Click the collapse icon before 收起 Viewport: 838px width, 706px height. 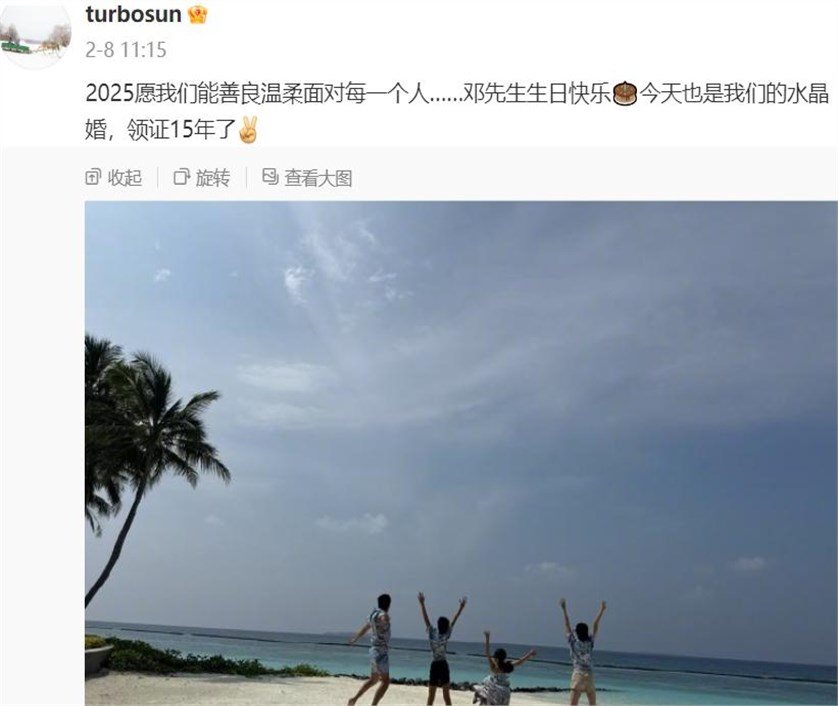[x=93, y=177]
